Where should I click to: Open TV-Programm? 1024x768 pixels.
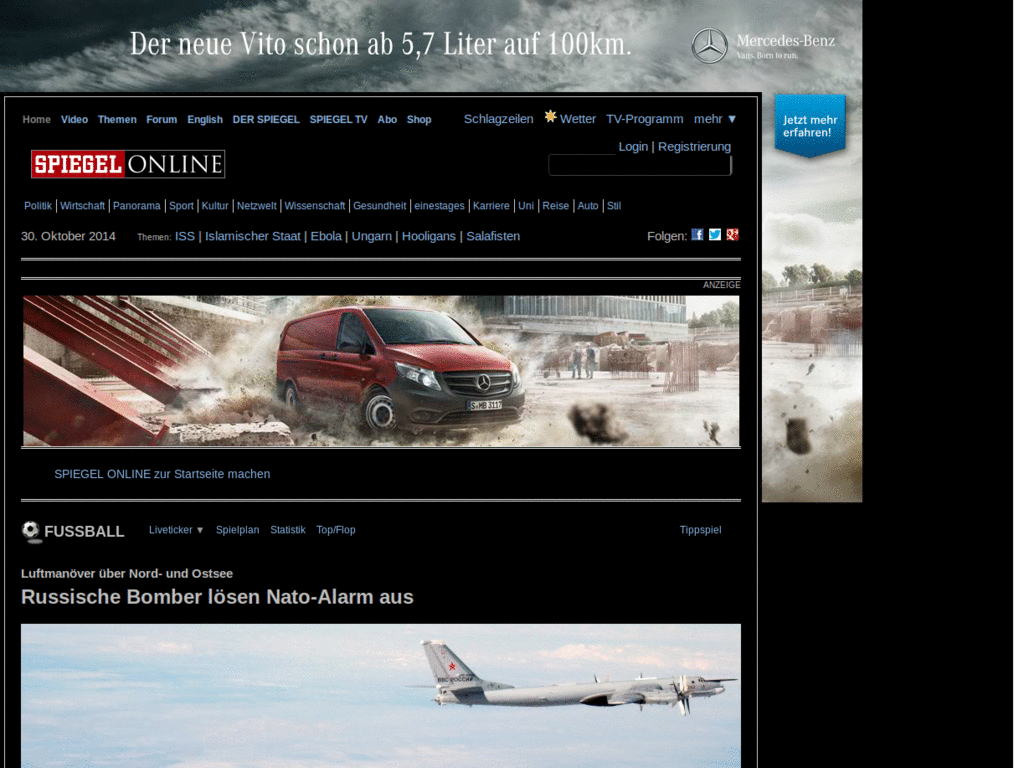[x=645, y=119]
